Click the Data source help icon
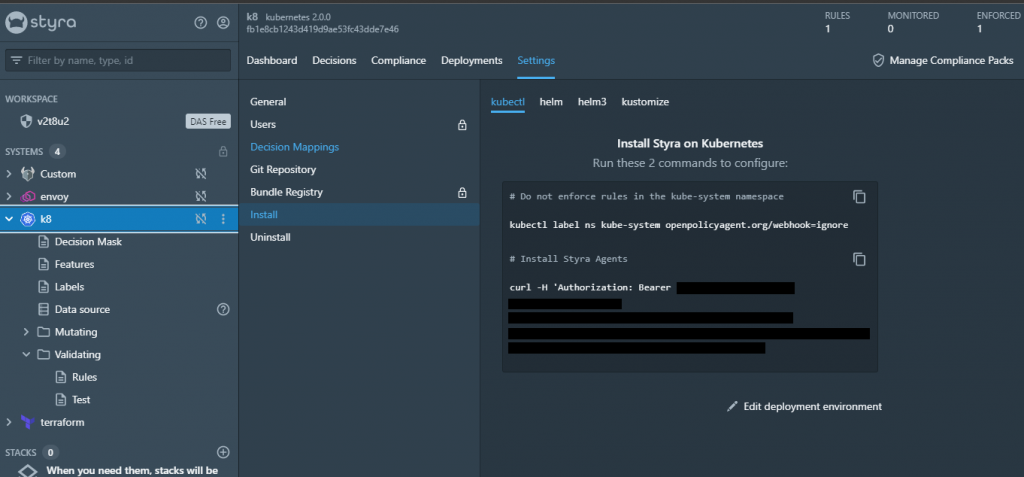Screen dimensions: 1024x477 coord(223,310)
